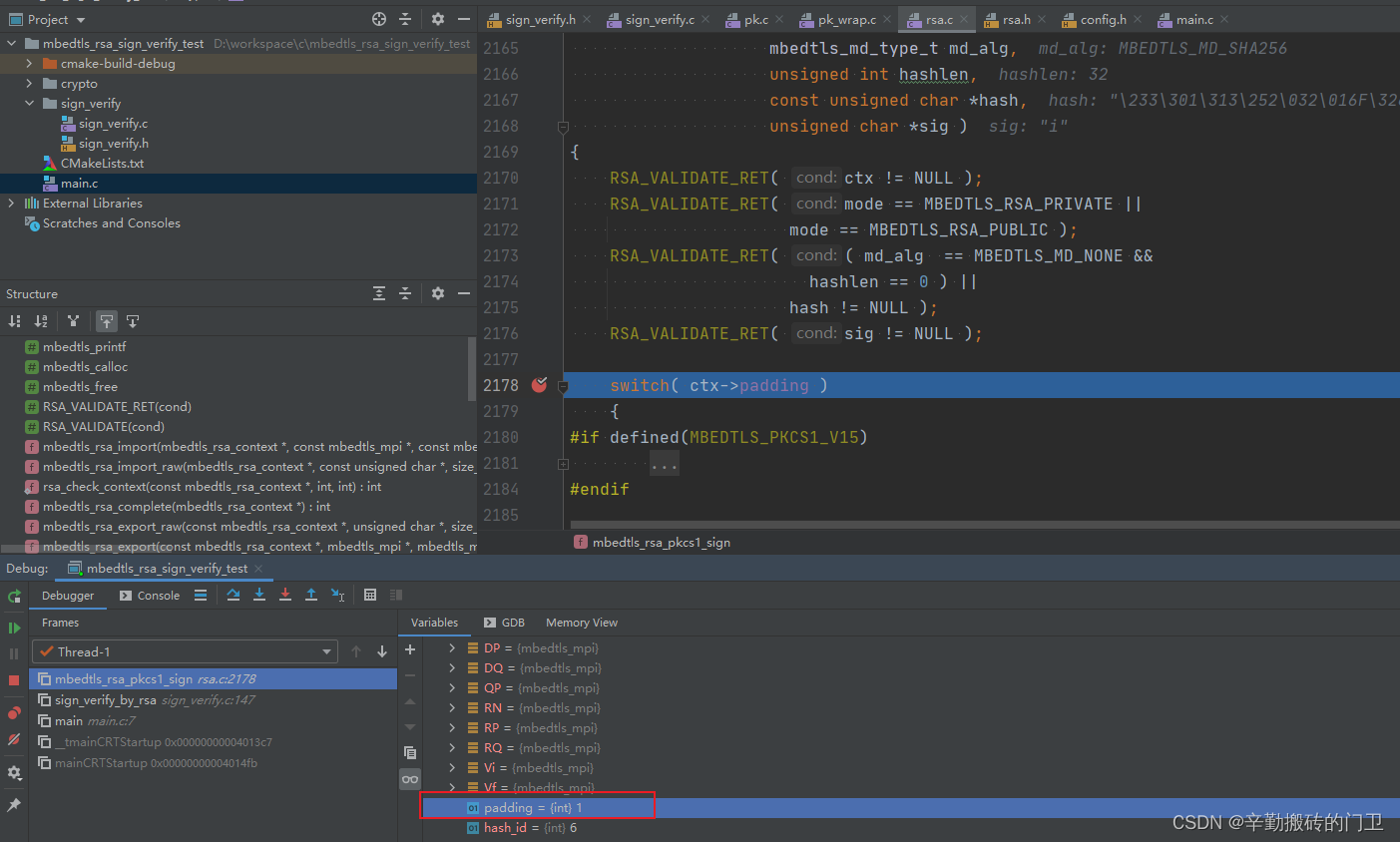Click Structure panel vertical scrollbar

coord(472,369)
